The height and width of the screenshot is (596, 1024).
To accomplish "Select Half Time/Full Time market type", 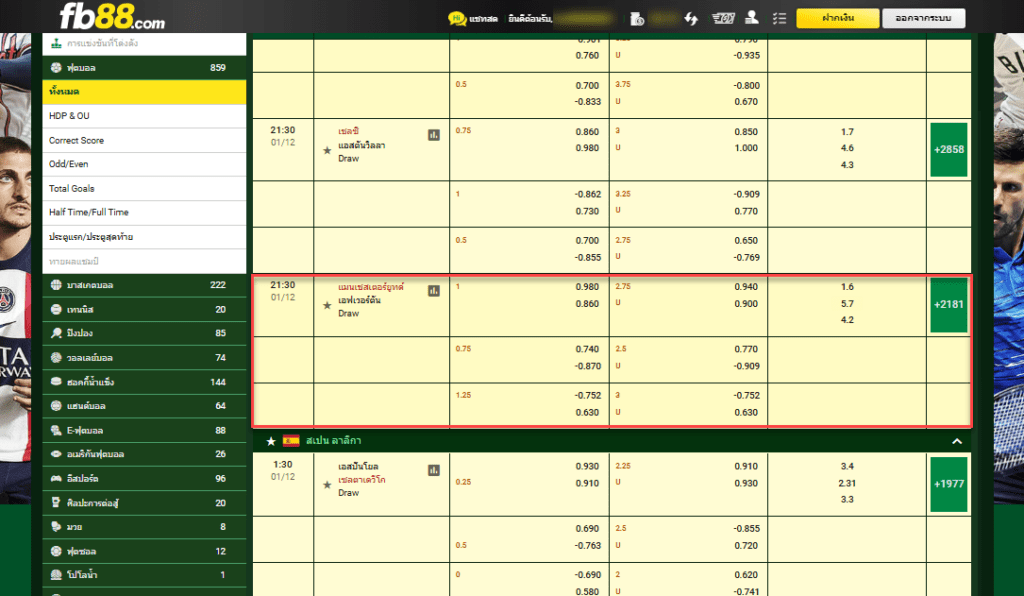I will pos(144,213).
